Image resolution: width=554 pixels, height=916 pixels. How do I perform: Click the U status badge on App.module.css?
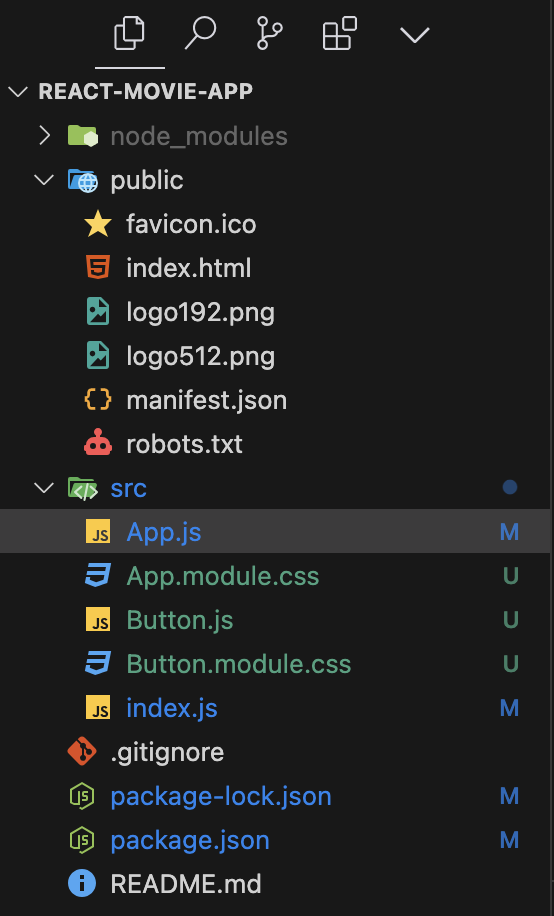click(x=510, y=576)
